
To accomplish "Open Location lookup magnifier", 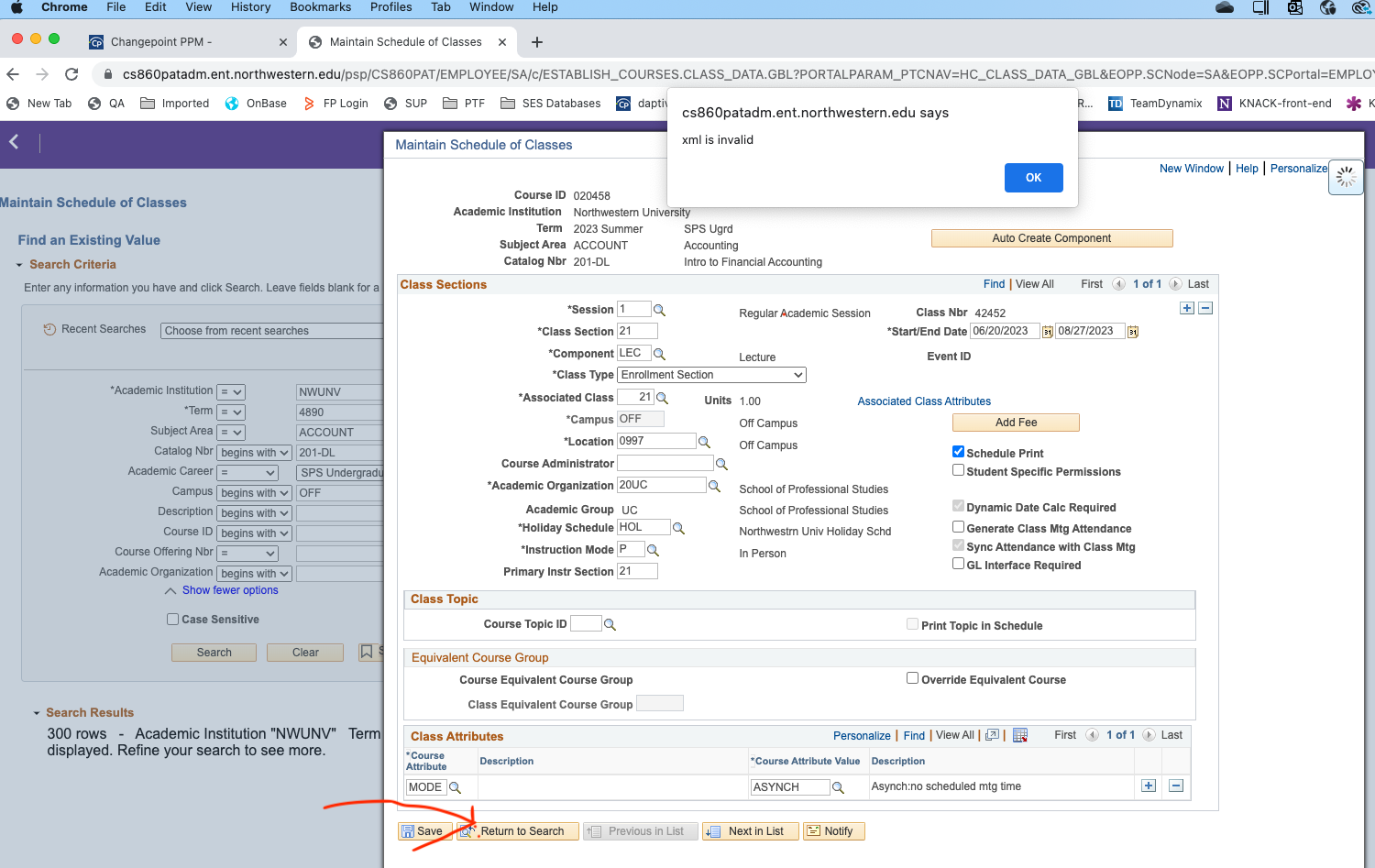I will [704, 442].
